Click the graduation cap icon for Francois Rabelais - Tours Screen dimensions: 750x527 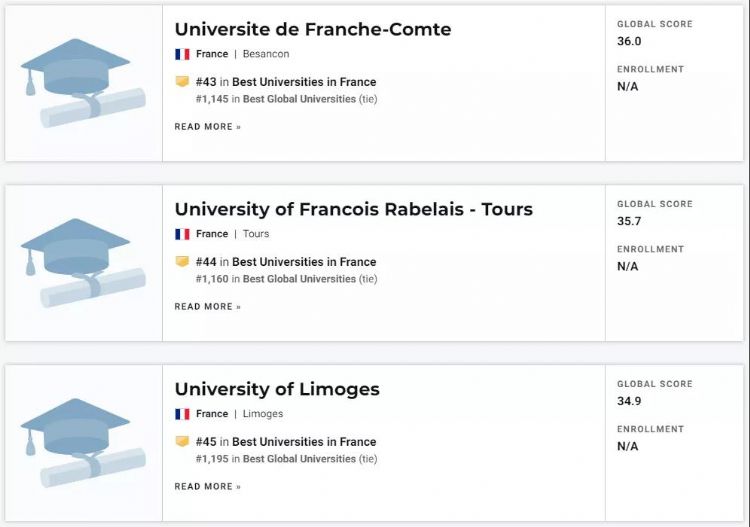(82, 262)
